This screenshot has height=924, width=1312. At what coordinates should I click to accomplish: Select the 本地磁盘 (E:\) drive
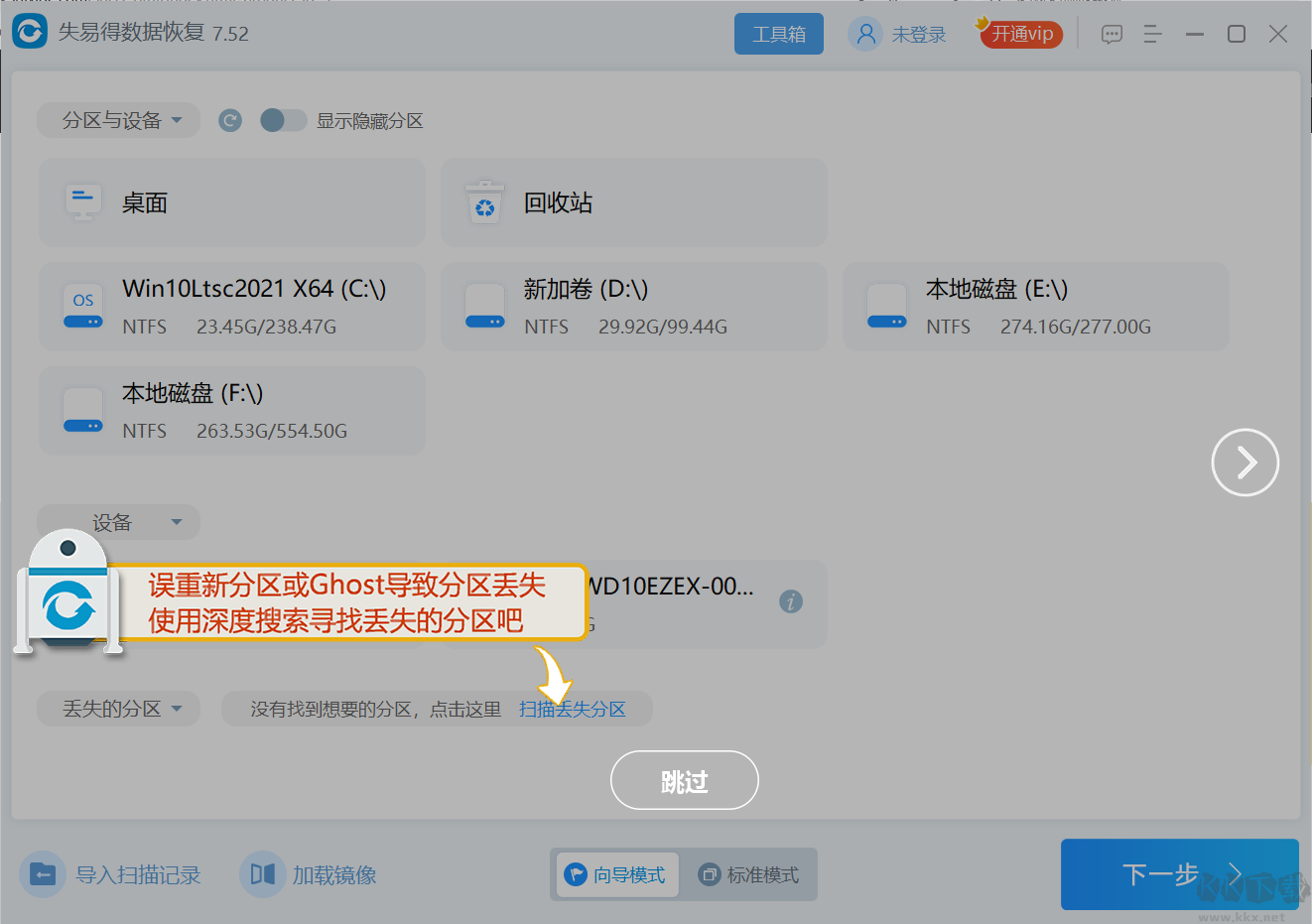coord(1036,307)
